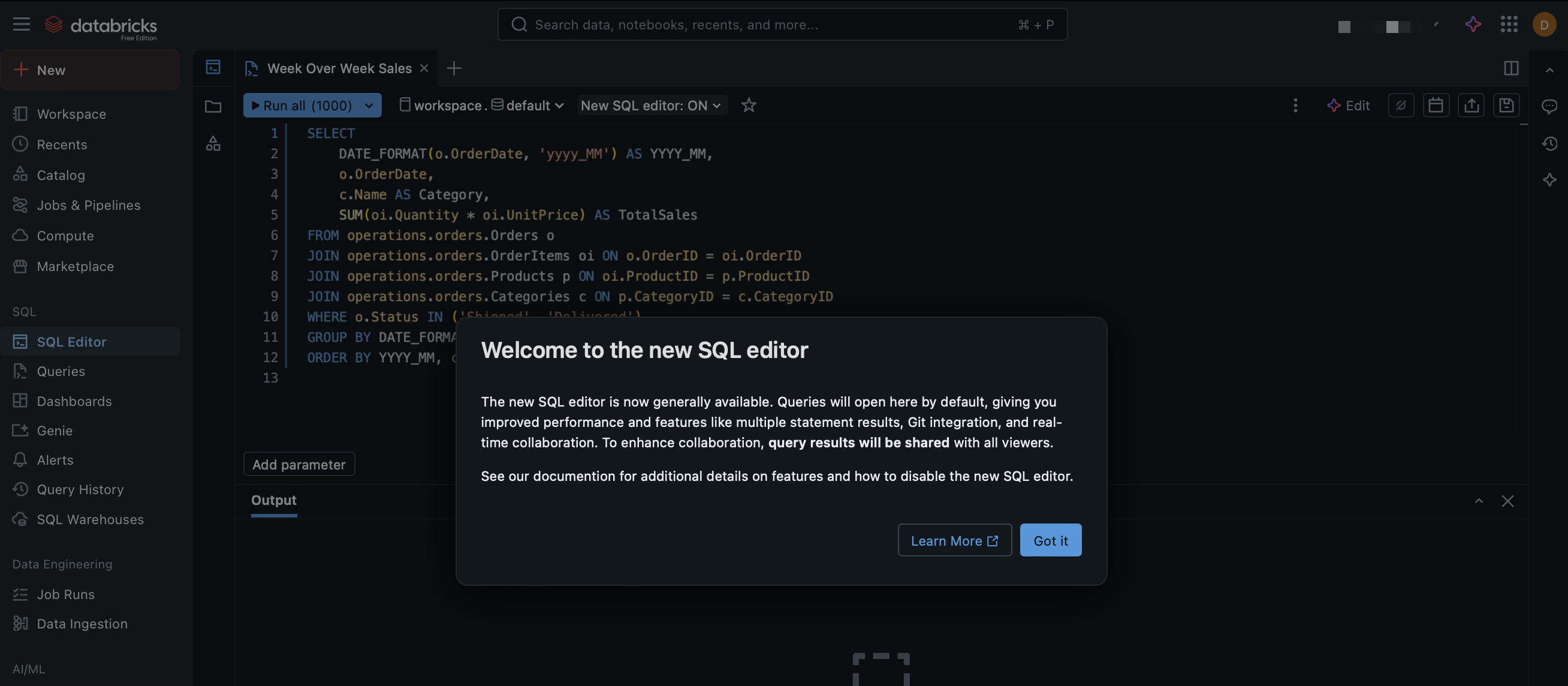Open SQL Editor from the sidebar menu

pyautogui.click(x=72, y=341)
